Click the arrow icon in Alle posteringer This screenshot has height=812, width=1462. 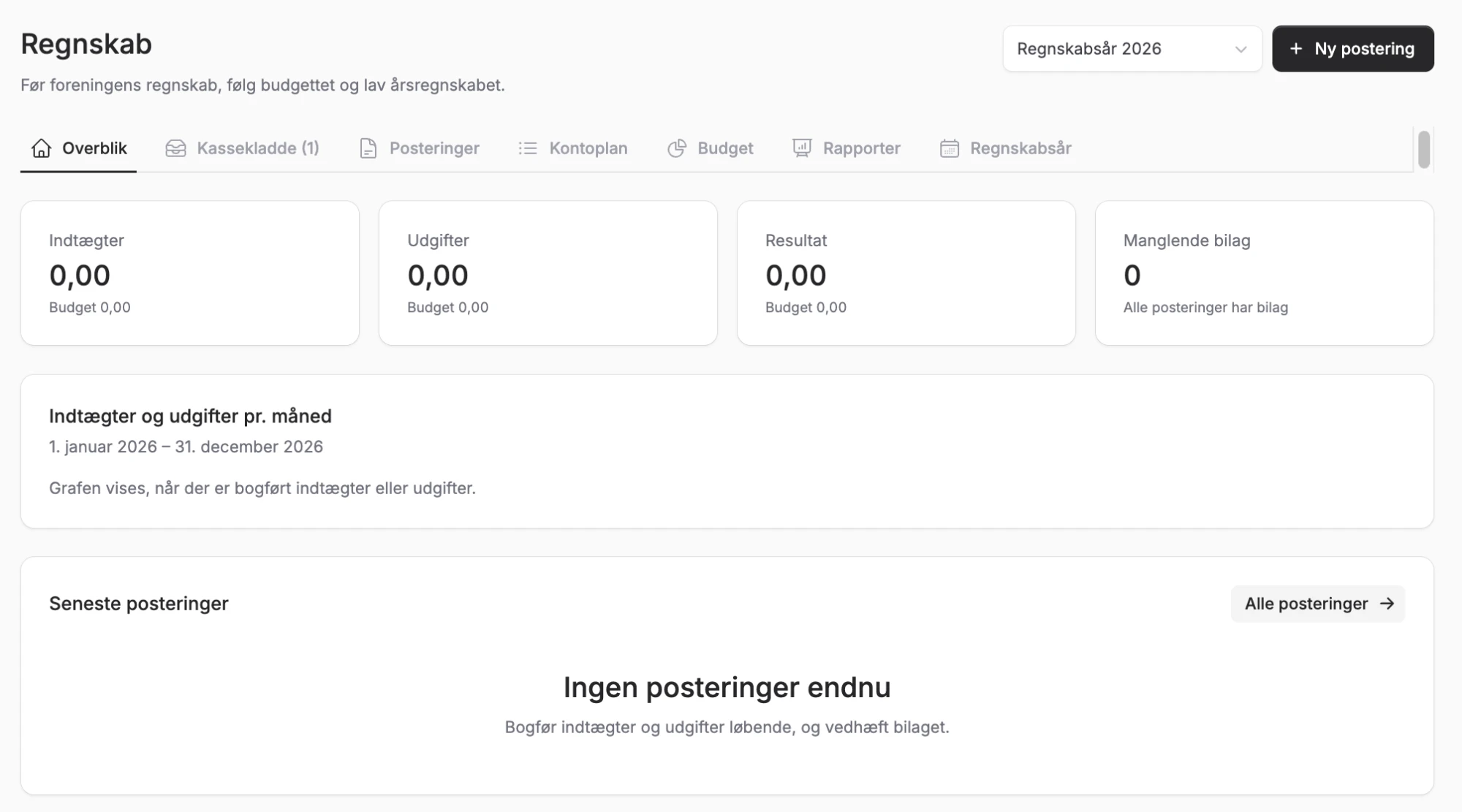coord(1387,604)
